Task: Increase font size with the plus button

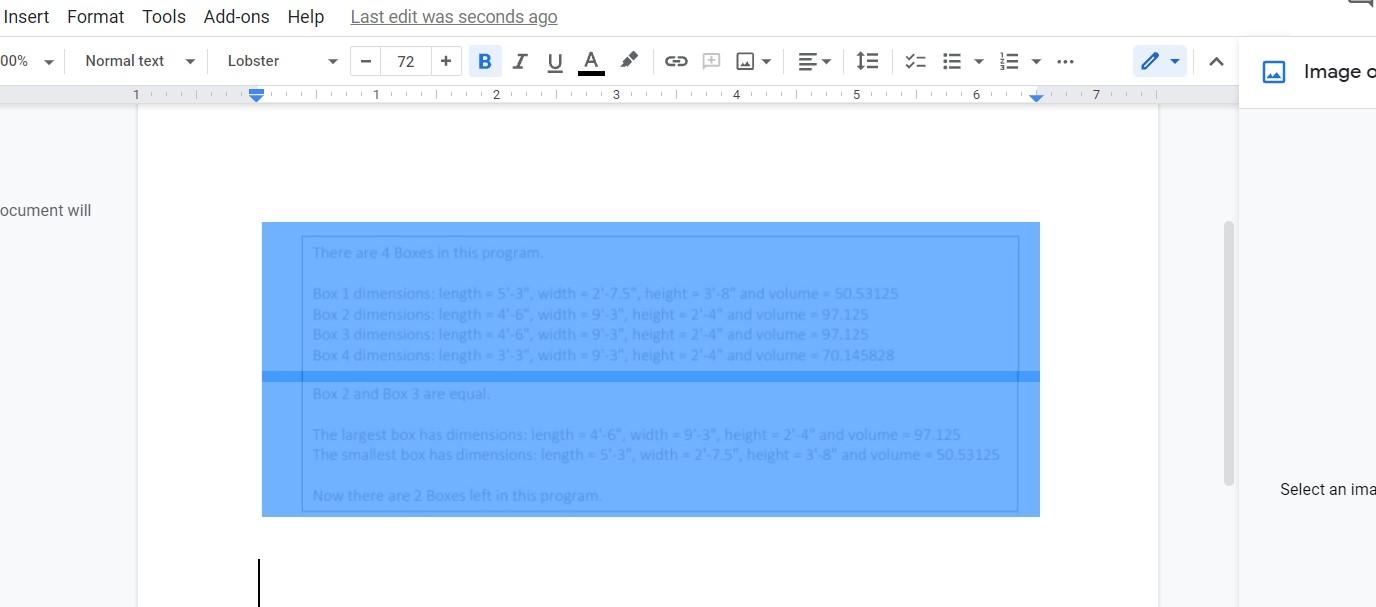Action: [446, 61]
